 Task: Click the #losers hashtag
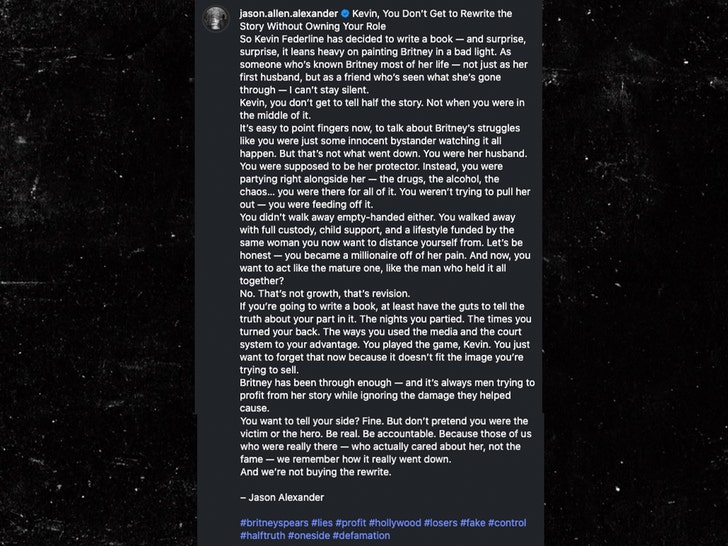[x=441, y=523]
